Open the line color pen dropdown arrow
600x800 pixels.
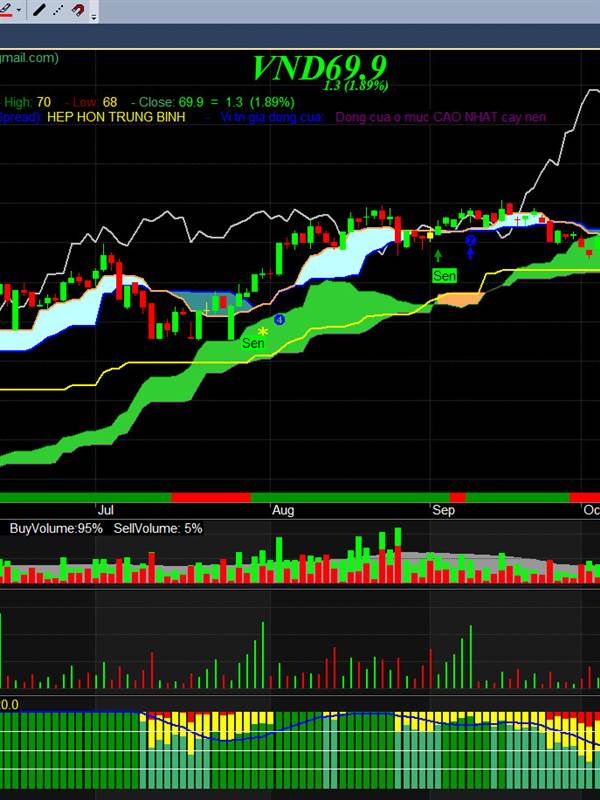[19, 10]
